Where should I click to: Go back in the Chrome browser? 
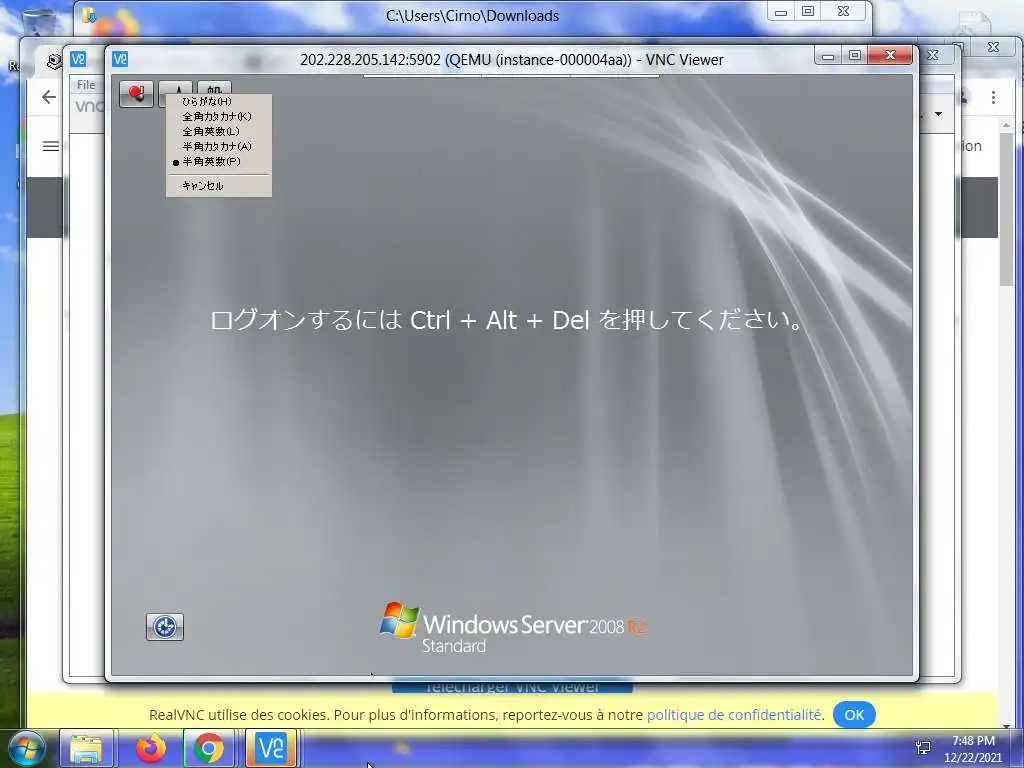pyautogui.click(x=49, y=97)
